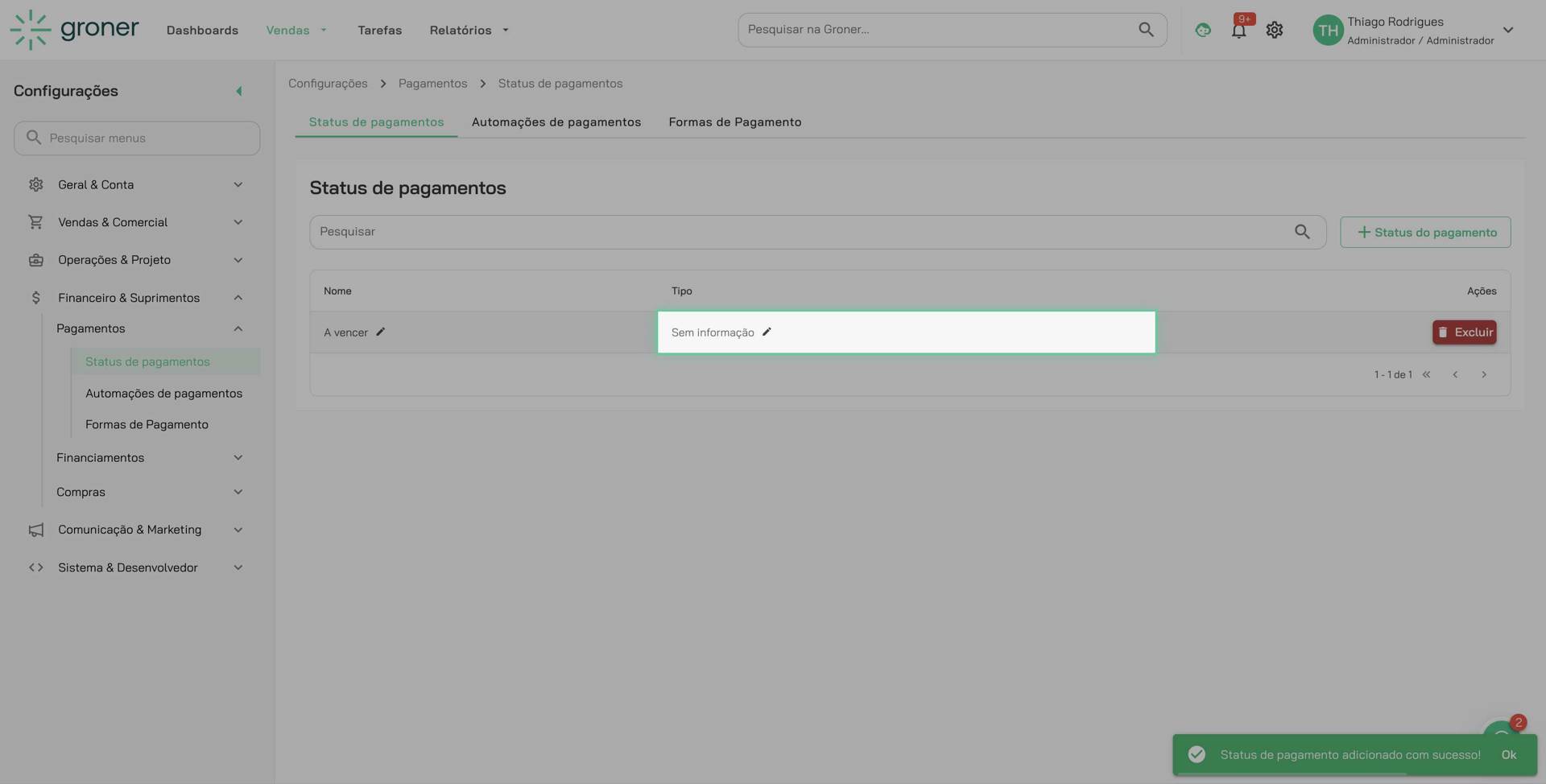Screen dimensions: 1546x784
Task: Click the green assistant icon beside bell
Action: tap(1203, 31)
